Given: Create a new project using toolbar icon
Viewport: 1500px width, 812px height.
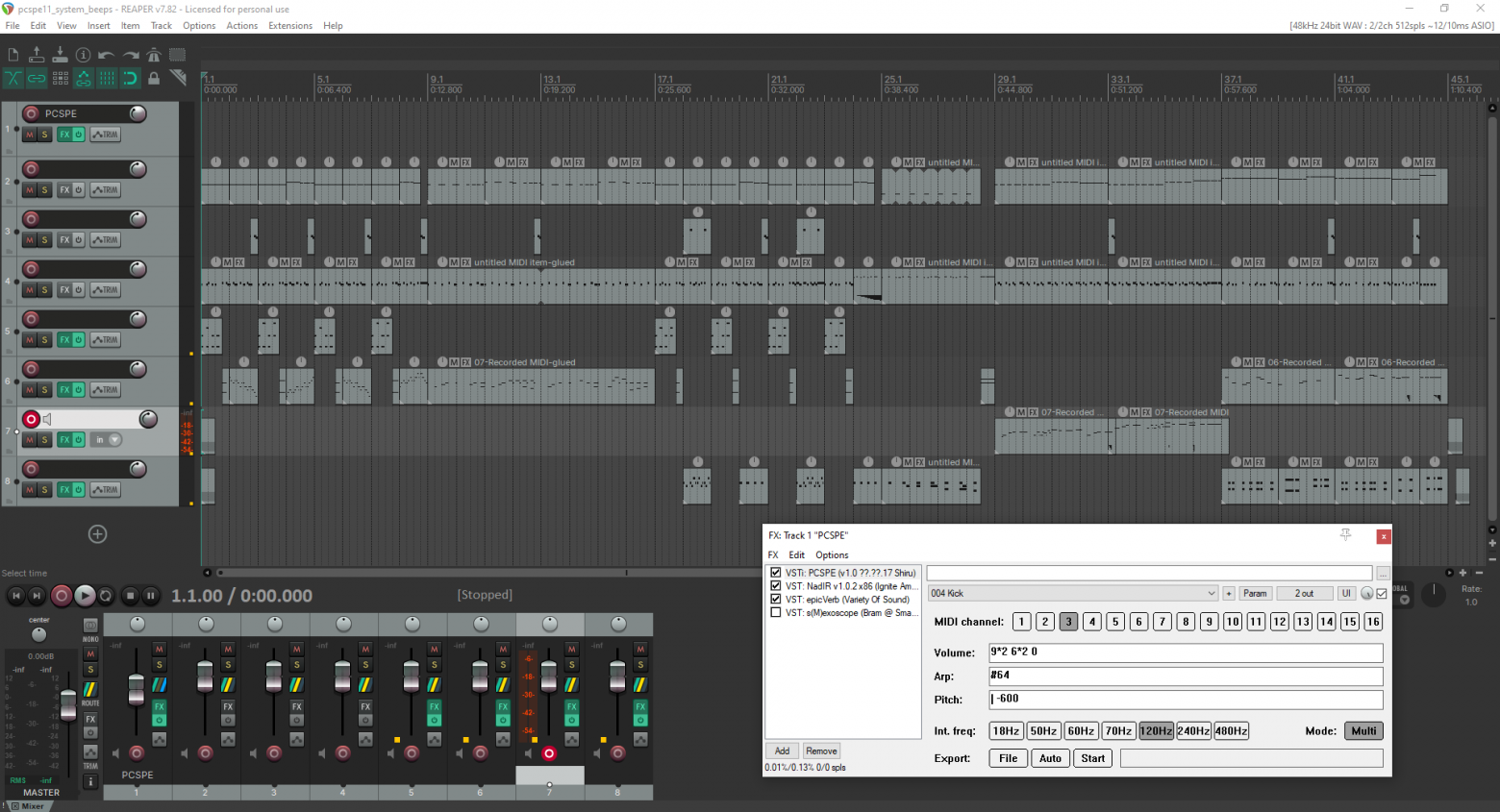Looking at the screenshot, I should 13,56.
